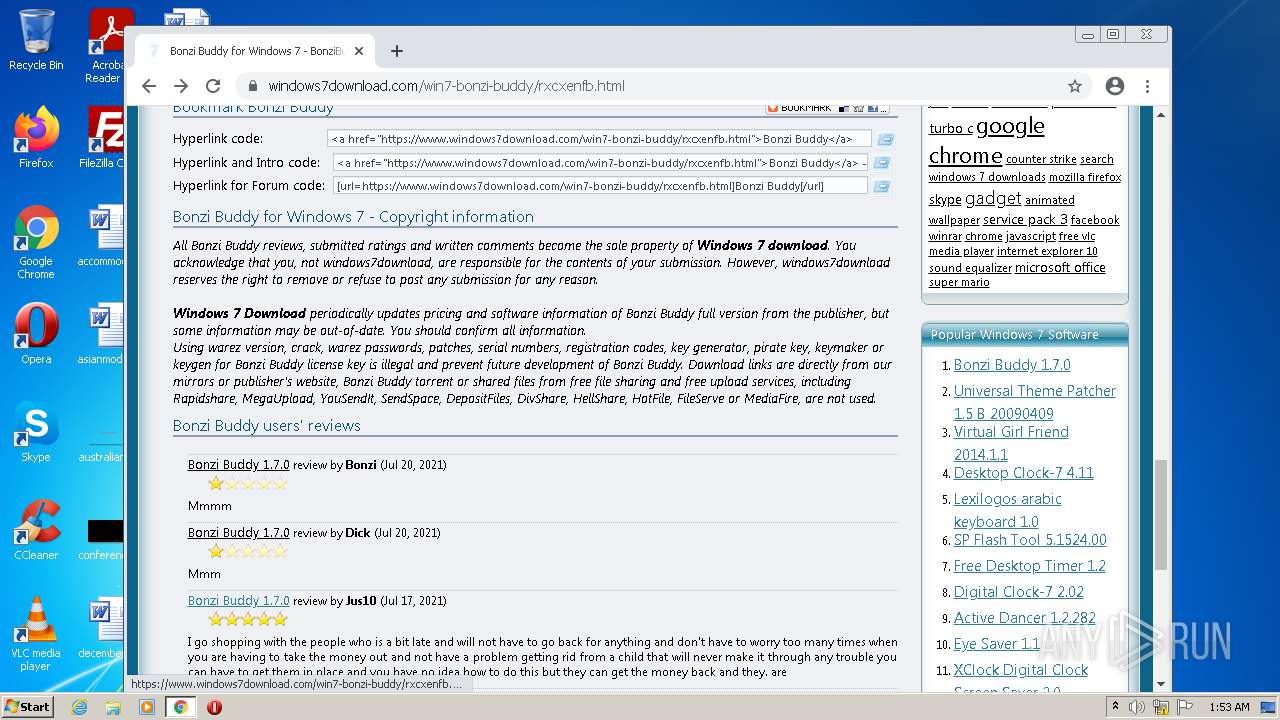Copy the Hyperlink and Intro code via icon
Image resolution: width=1280 pixels, height=720 pixels.
[881, 162]
